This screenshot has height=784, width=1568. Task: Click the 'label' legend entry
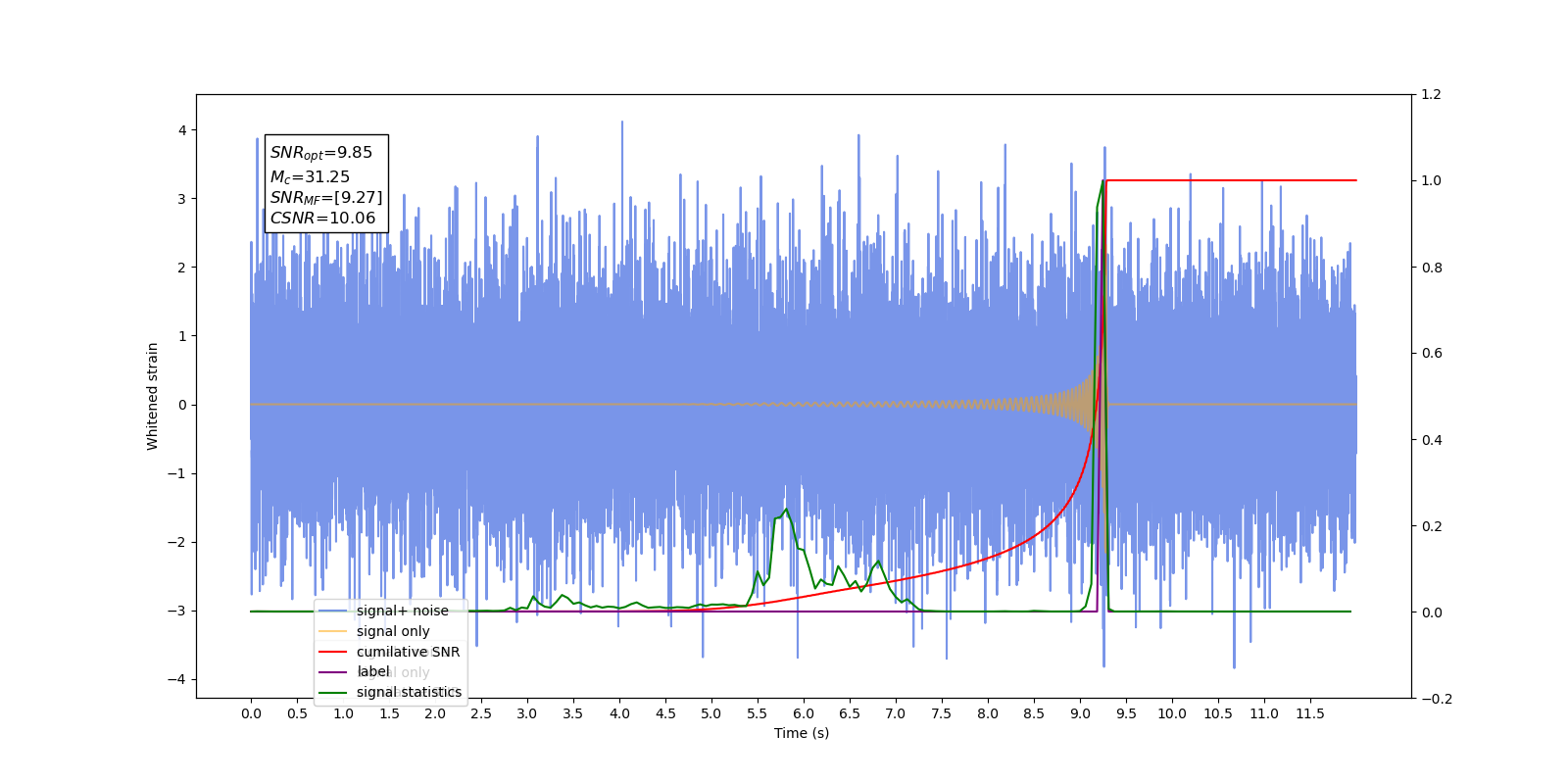pyautogui.click(x=354, y=672)
